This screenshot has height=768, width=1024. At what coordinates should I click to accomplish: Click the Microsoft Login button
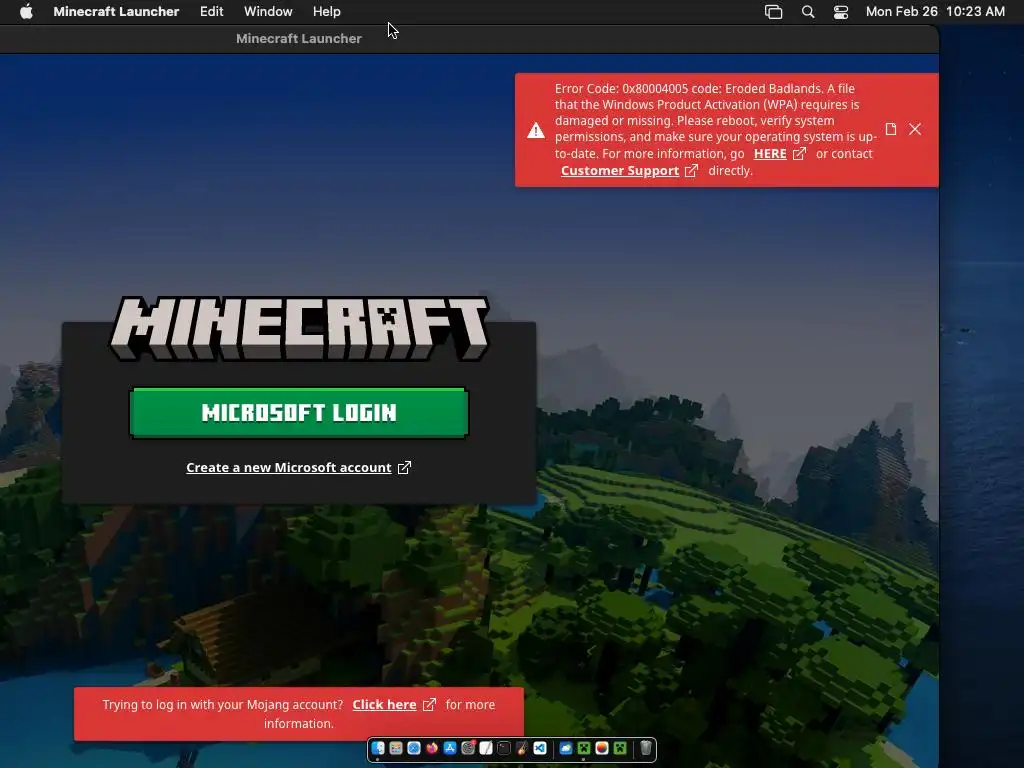click(x=299, y=413)
